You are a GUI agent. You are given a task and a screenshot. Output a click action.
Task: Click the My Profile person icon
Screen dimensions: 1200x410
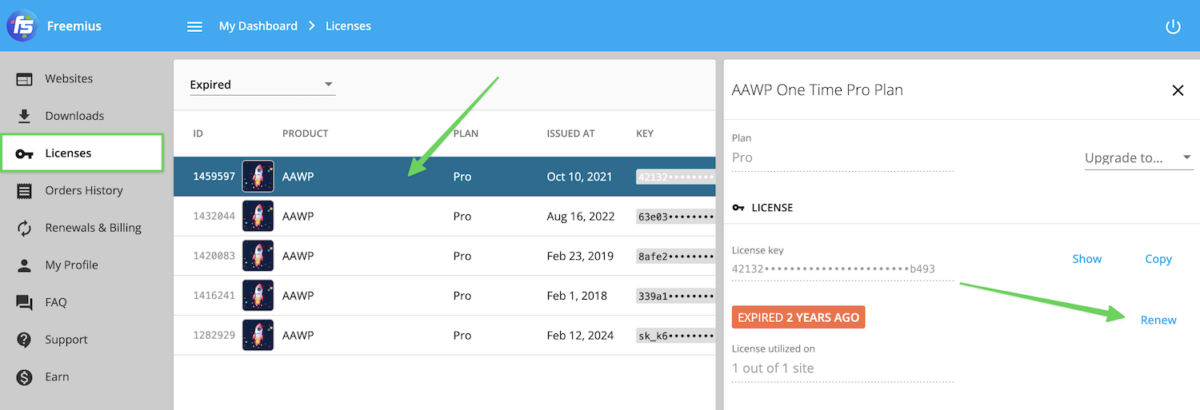[x=25, y=265]
